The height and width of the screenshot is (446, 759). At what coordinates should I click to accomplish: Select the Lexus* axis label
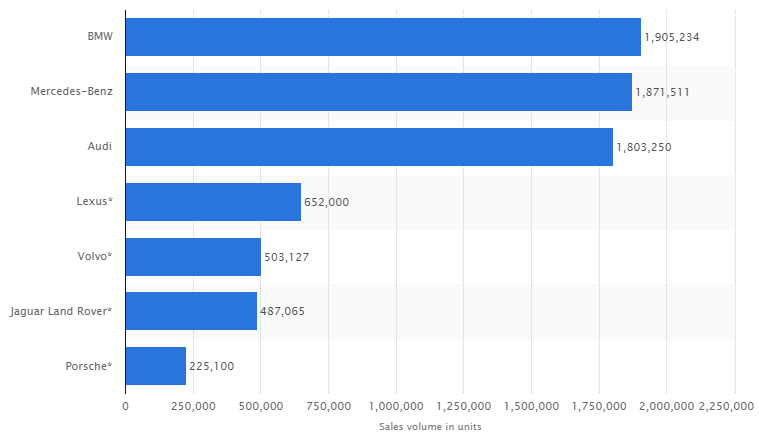point(94,201)
